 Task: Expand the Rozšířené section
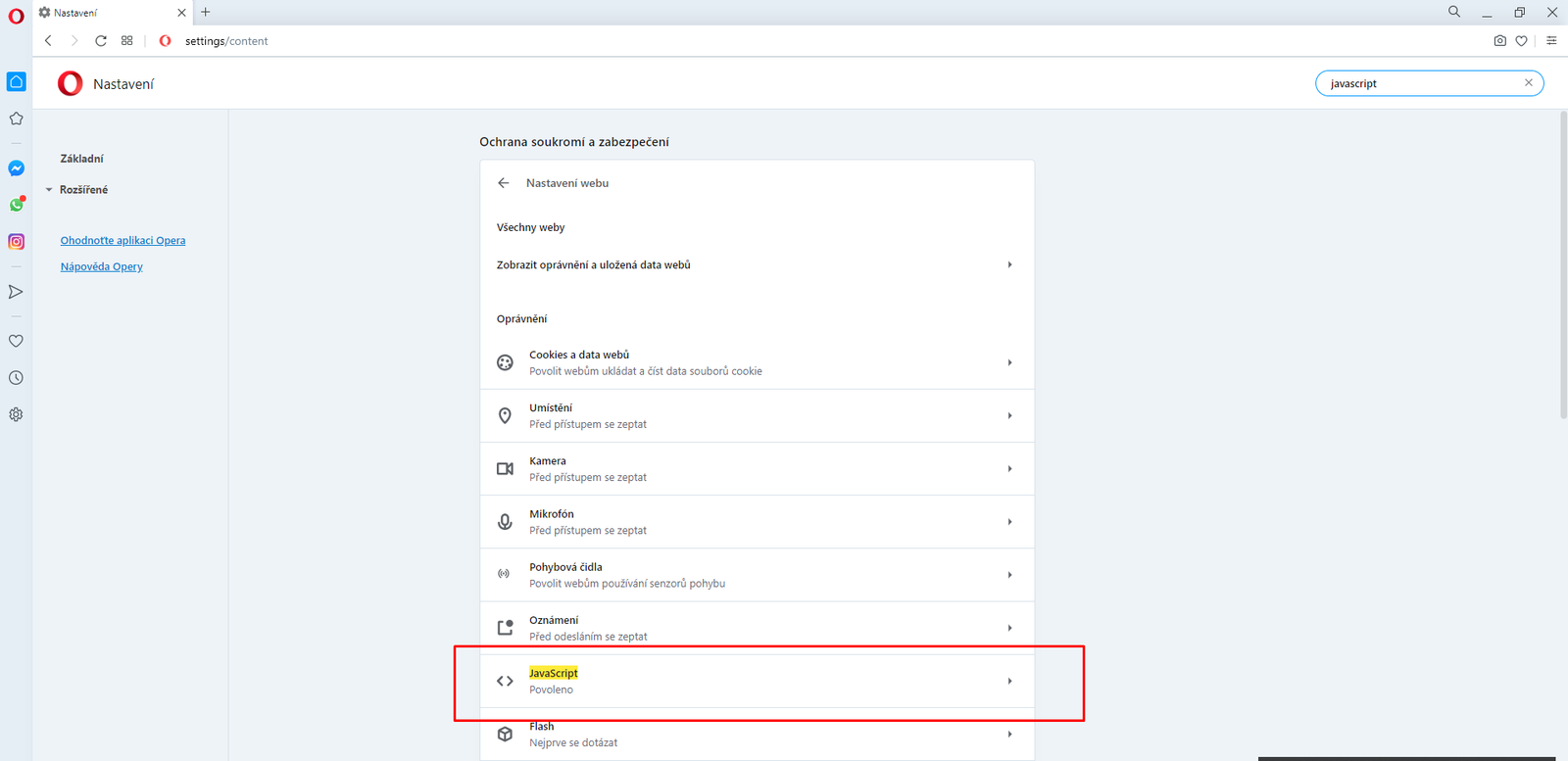[x=82, y=190]
